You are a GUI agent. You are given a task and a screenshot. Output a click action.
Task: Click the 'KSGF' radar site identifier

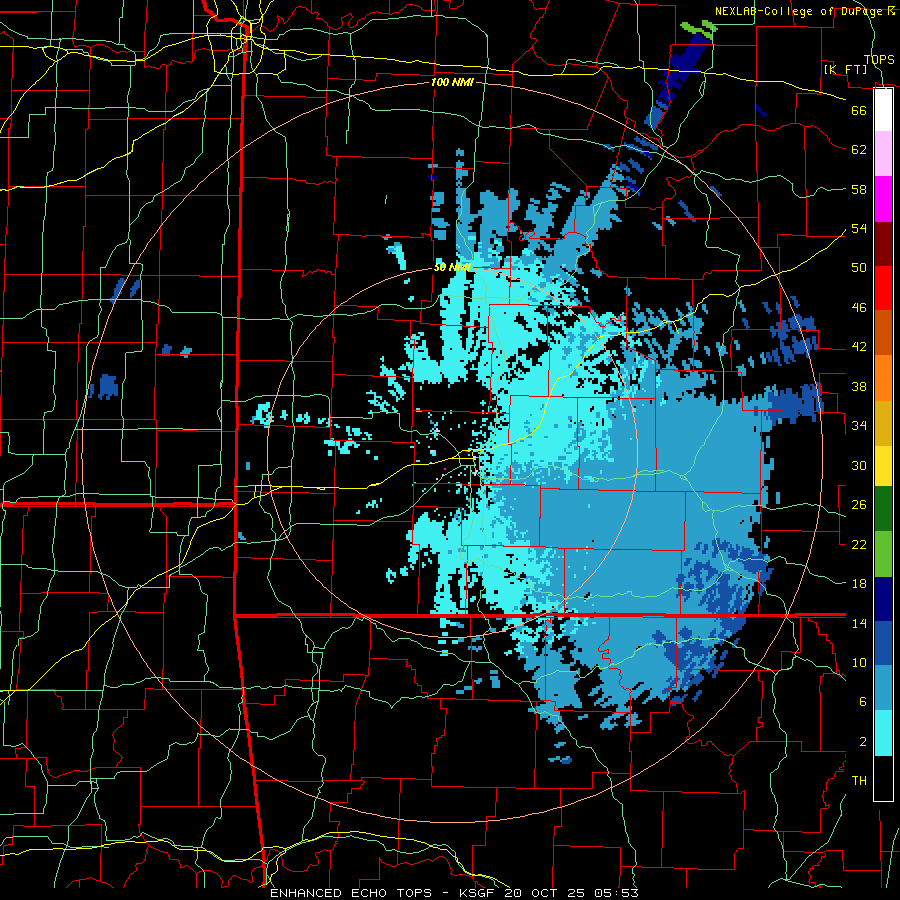click(x=478, y=893)
